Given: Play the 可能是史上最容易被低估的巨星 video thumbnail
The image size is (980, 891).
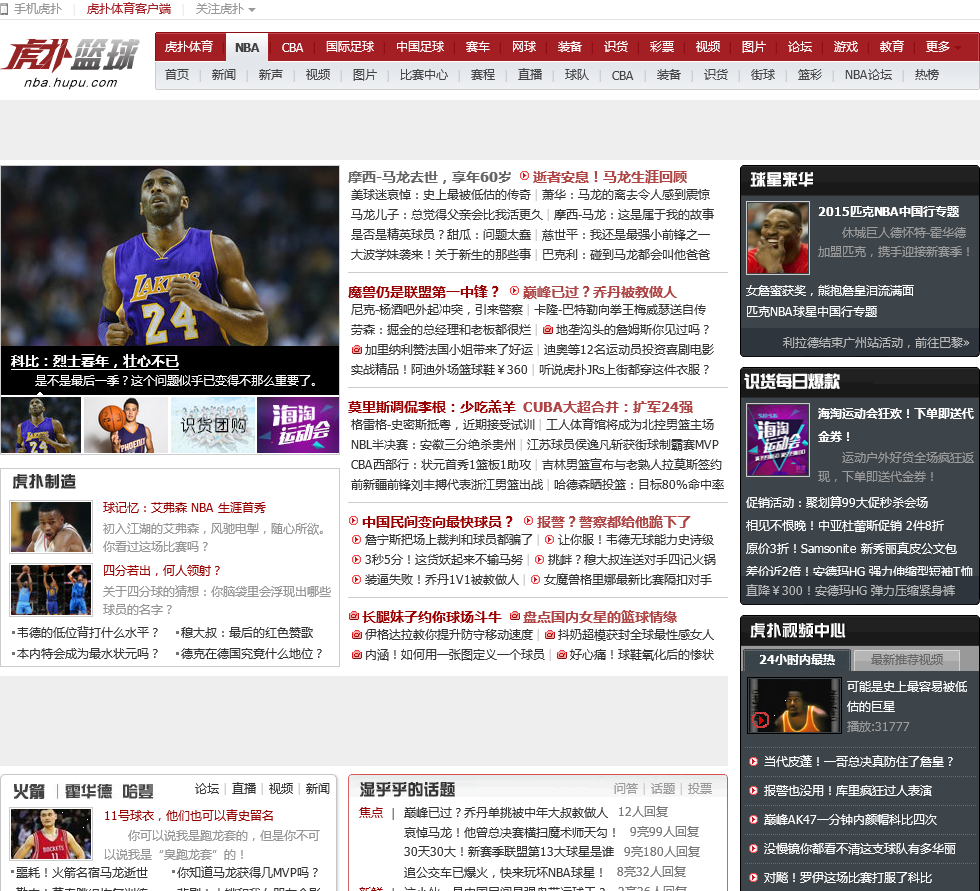Looking at the screenshot, I should [794, 705].
